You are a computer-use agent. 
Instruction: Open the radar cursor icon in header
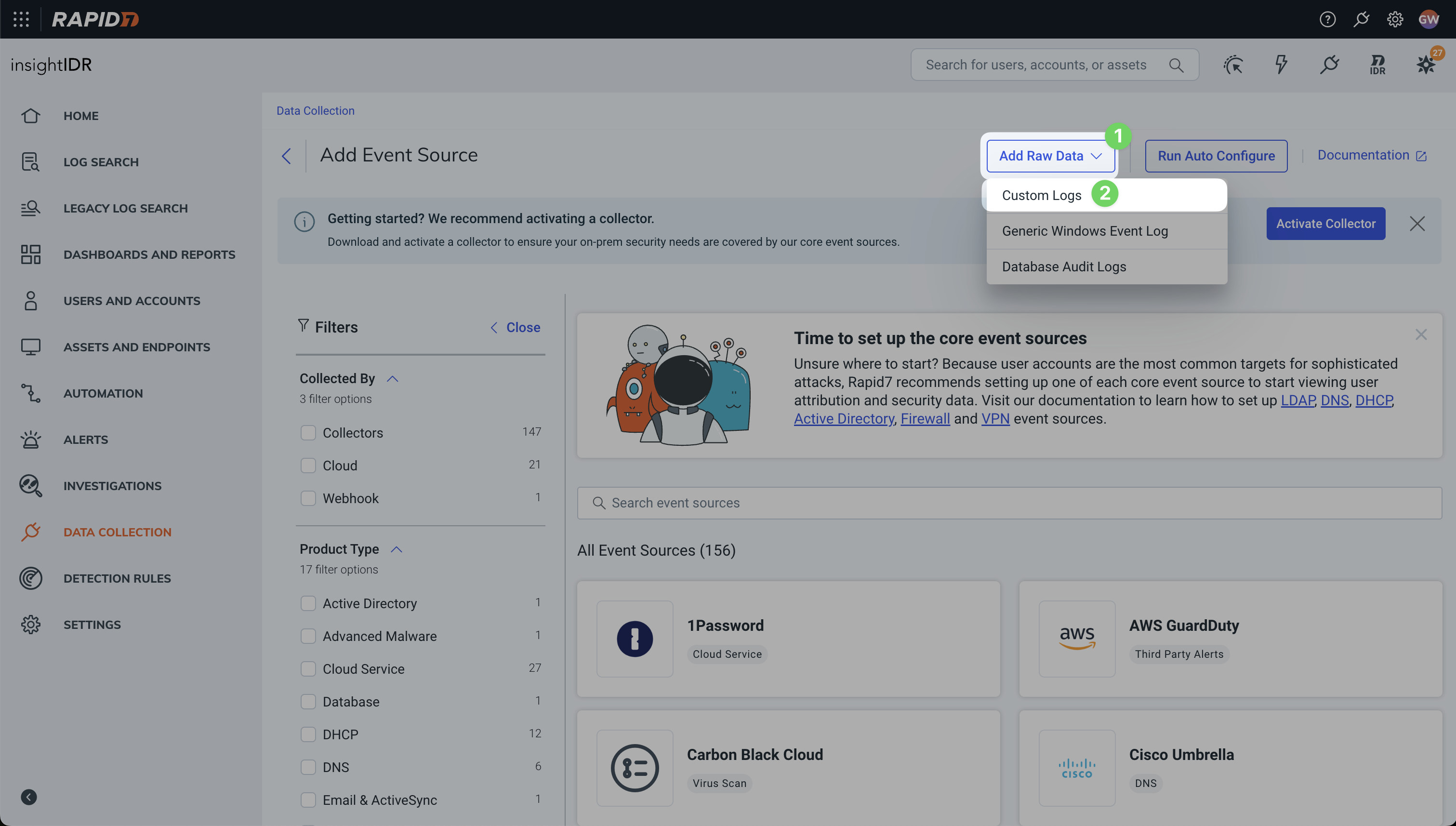pos(1233,65)
